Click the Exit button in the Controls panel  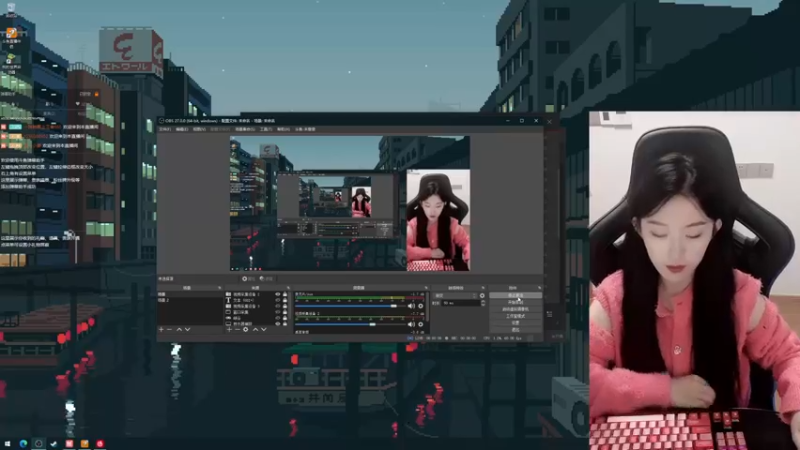point(515,330)
